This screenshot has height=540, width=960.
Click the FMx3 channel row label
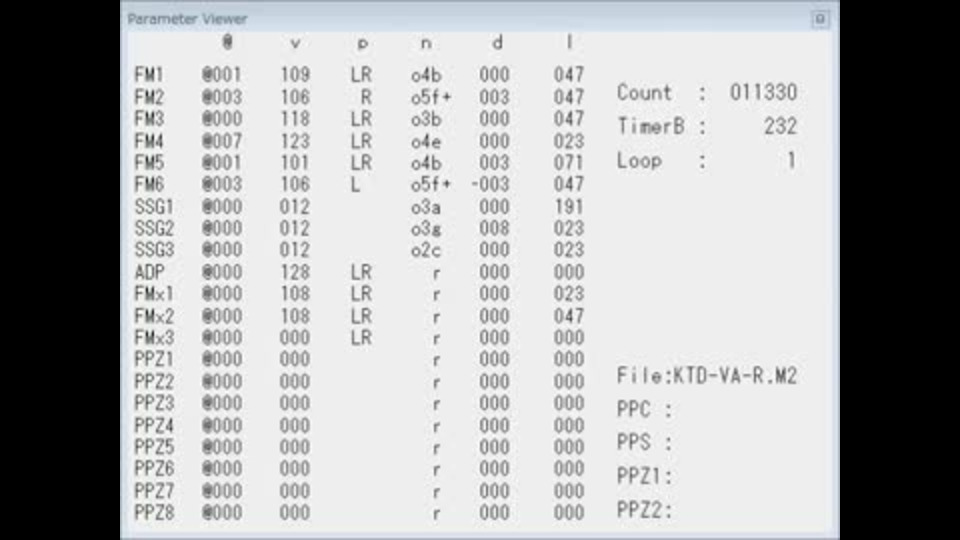point(154,337)
